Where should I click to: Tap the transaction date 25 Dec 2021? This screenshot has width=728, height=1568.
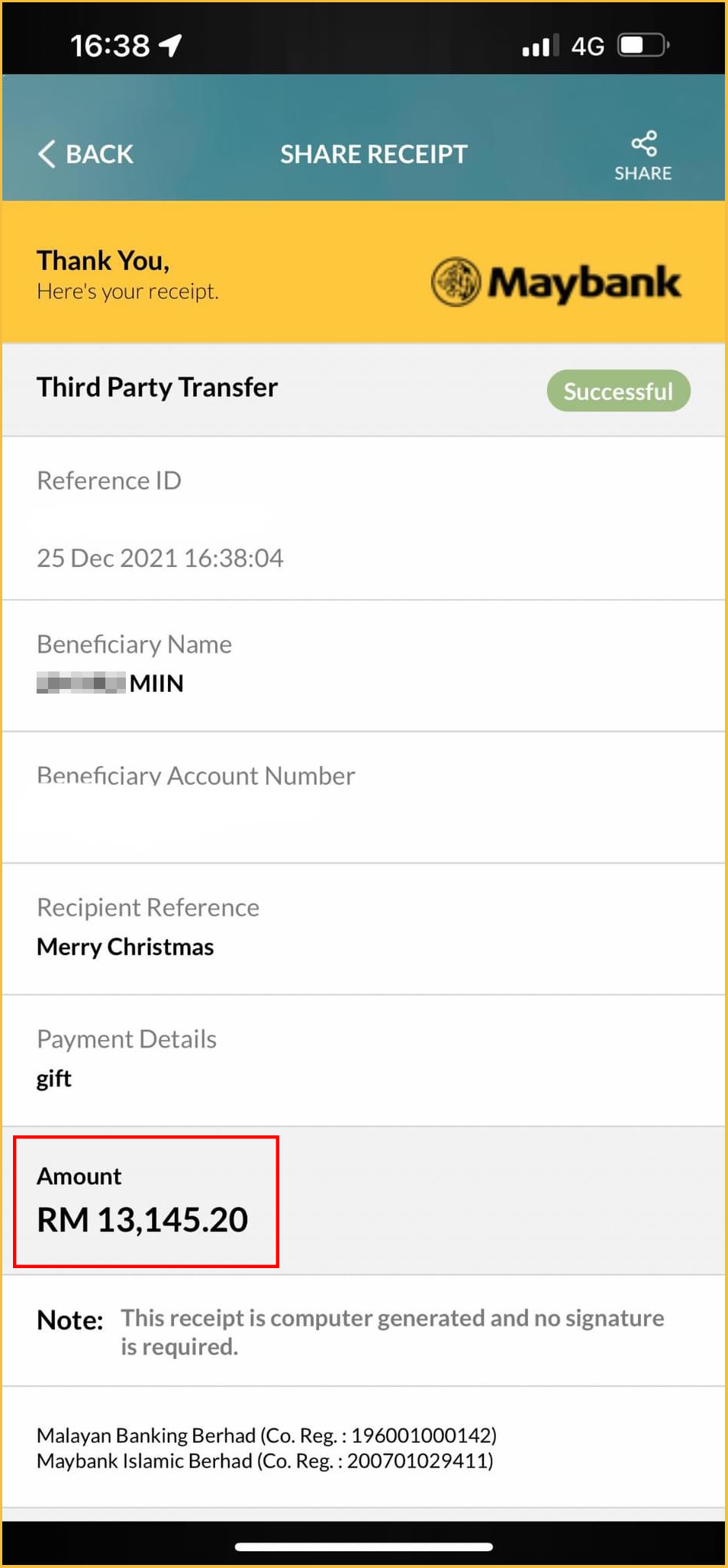click(160, 558)
